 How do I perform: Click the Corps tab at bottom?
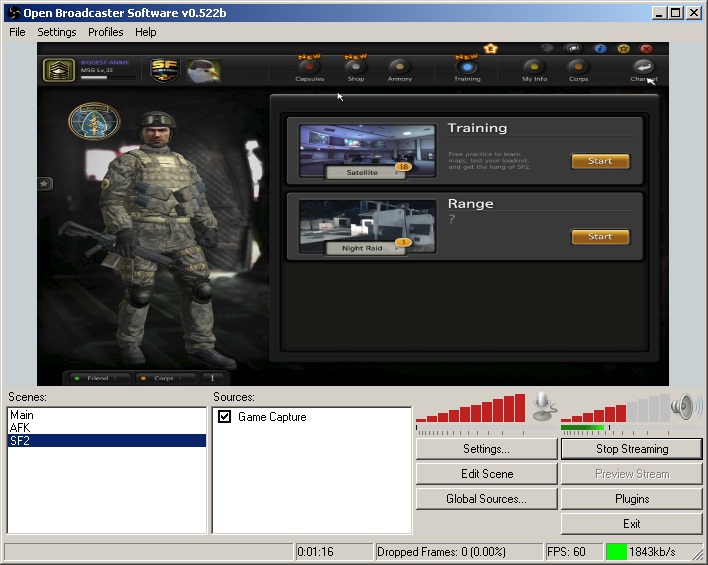pyautogui.click(x=164, y=378)
